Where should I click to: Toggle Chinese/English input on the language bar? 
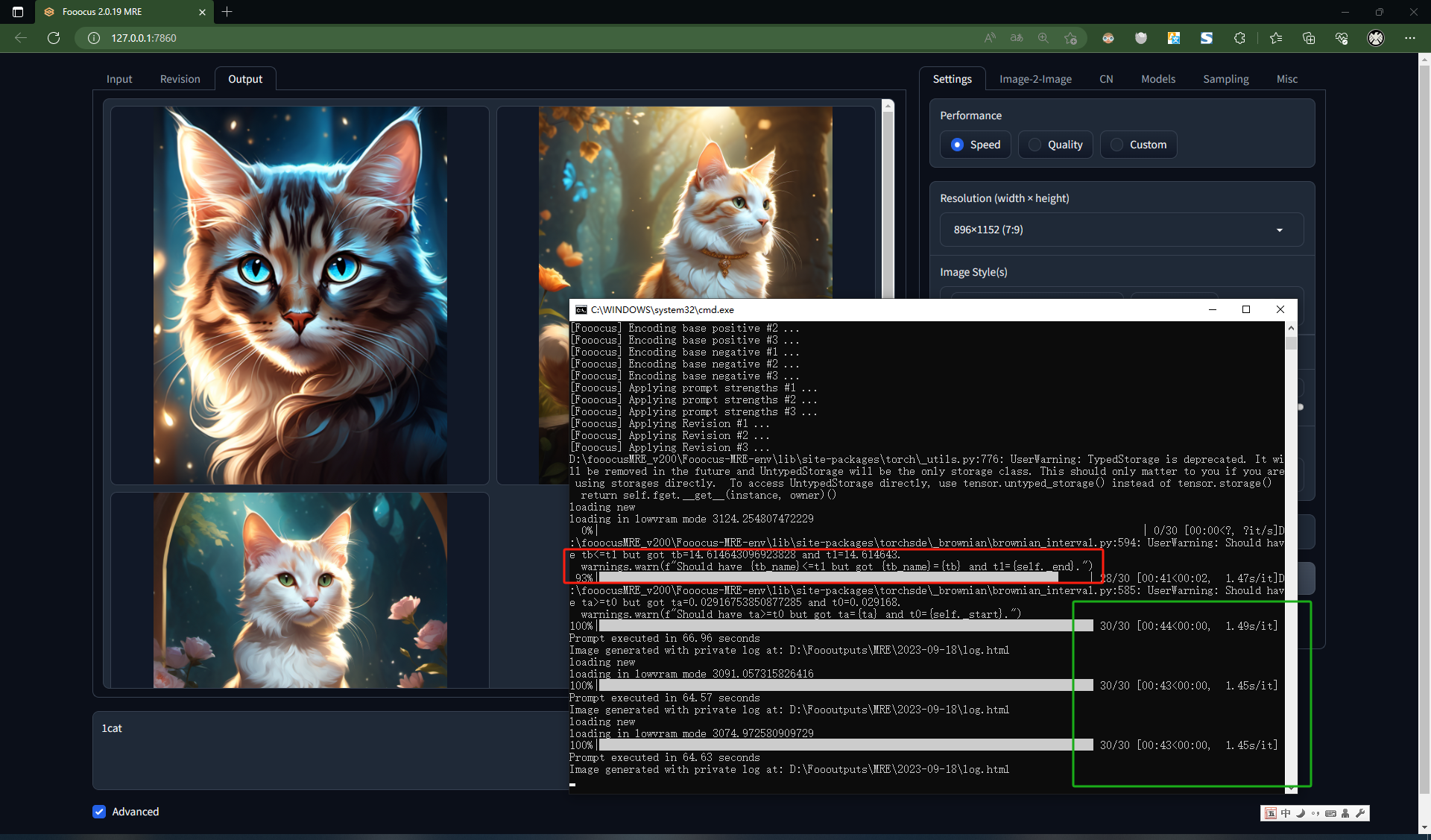click(x=1286, y=813)
